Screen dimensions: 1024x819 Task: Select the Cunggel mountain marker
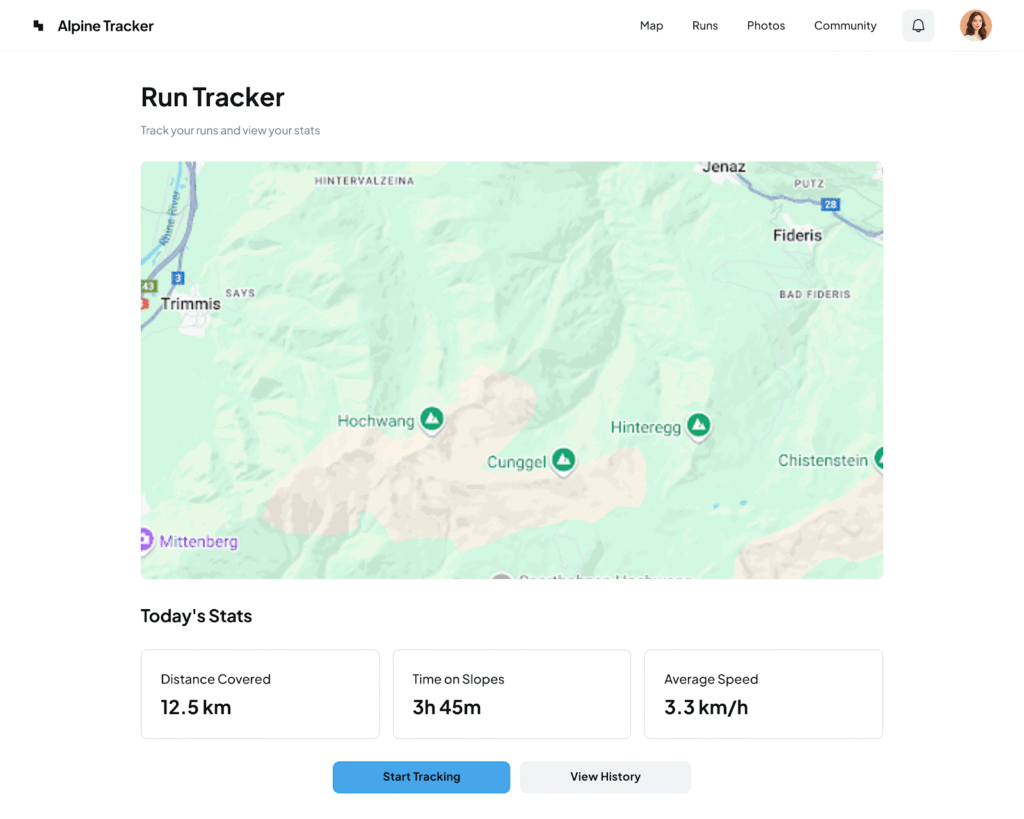(564, 459)
